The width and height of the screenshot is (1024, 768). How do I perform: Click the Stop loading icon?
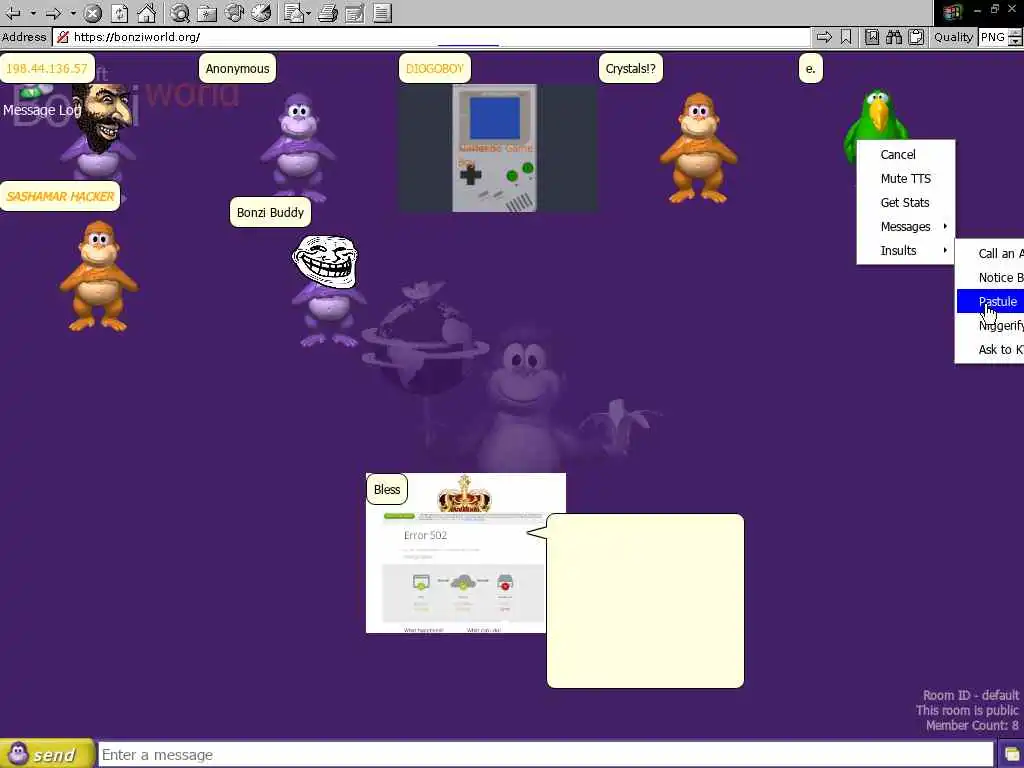(x=93, y=12)
